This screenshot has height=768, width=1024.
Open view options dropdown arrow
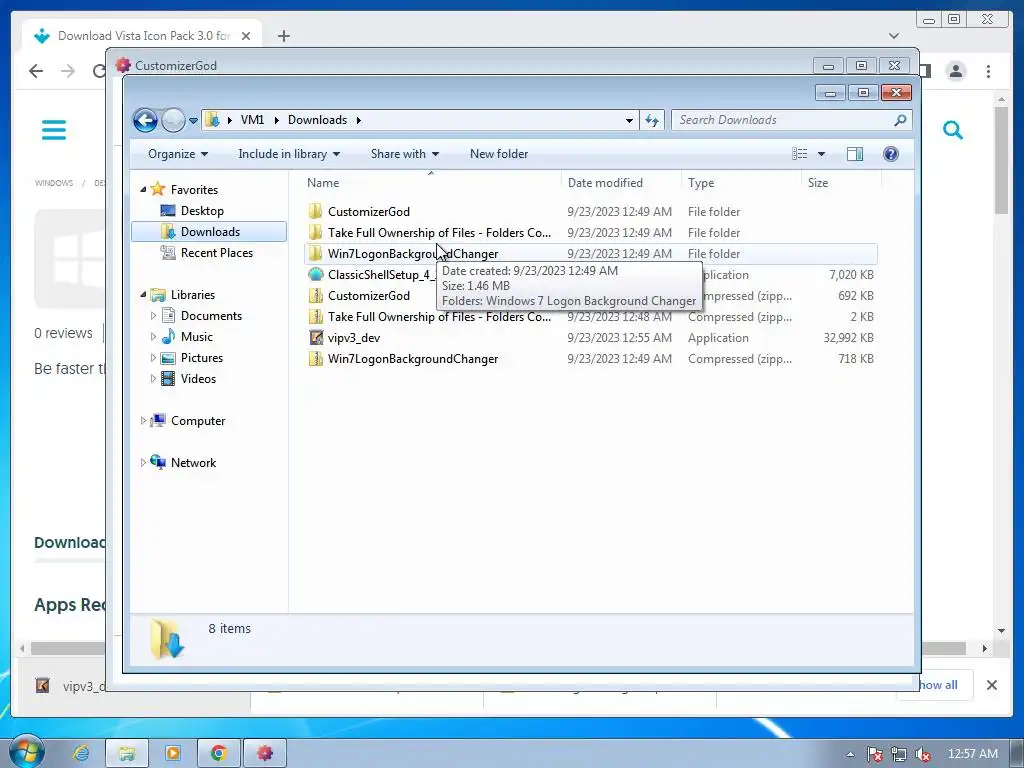[x=822, y=154]
